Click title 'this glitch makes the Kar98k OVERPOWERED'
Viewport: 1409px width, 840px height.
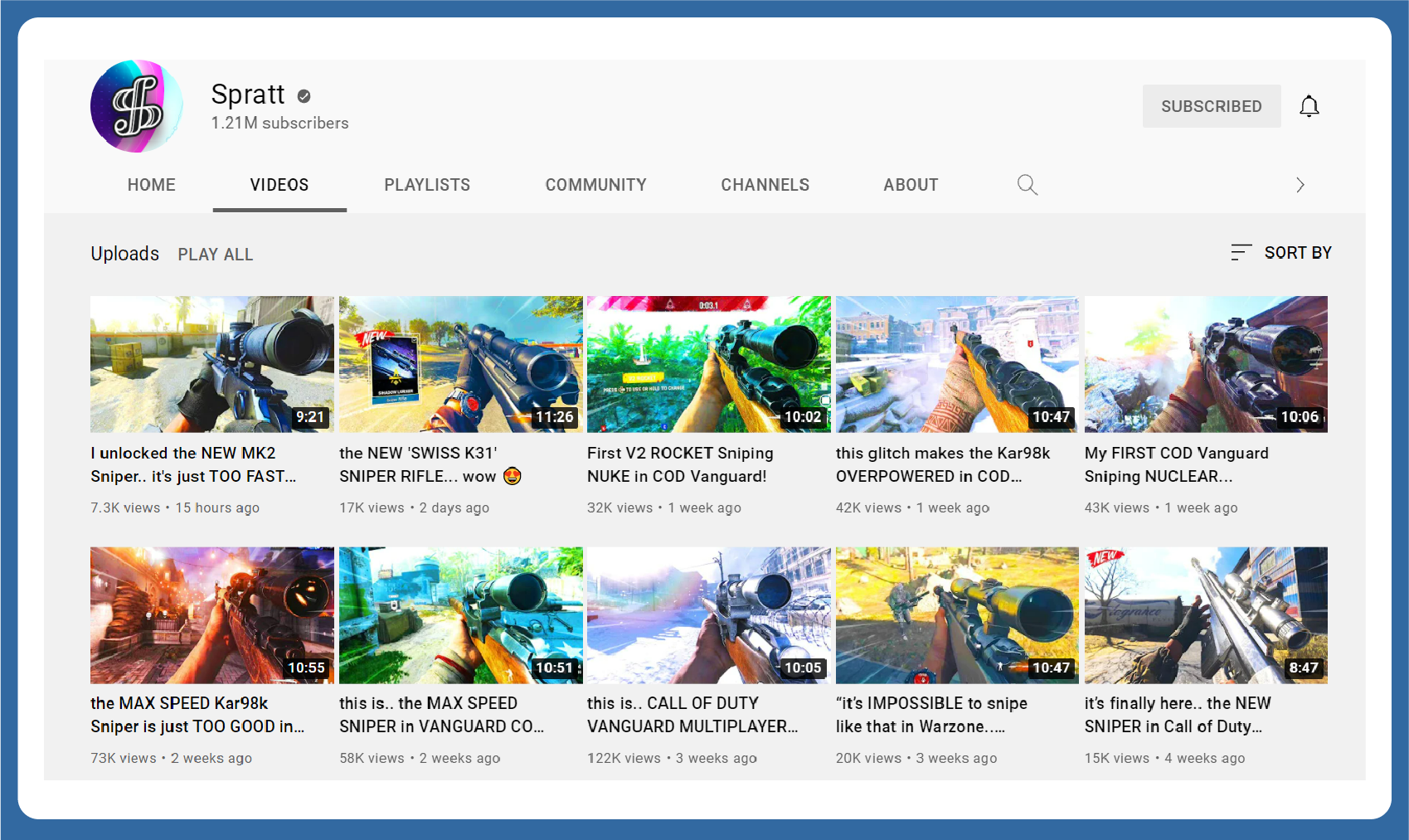943,464
